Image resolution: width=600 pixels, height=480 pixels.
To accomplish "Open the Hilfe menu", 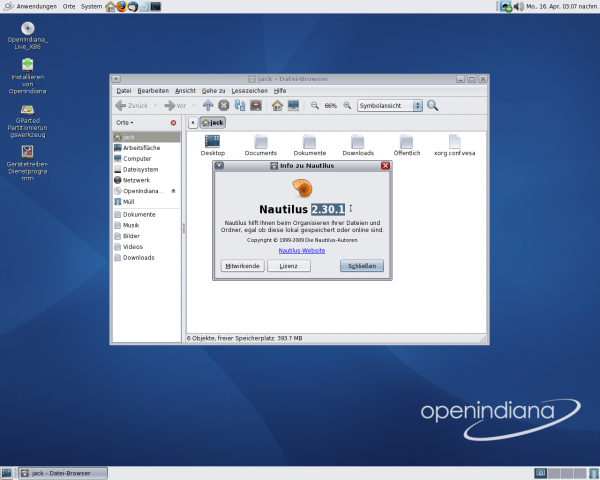I will (280, 91).
